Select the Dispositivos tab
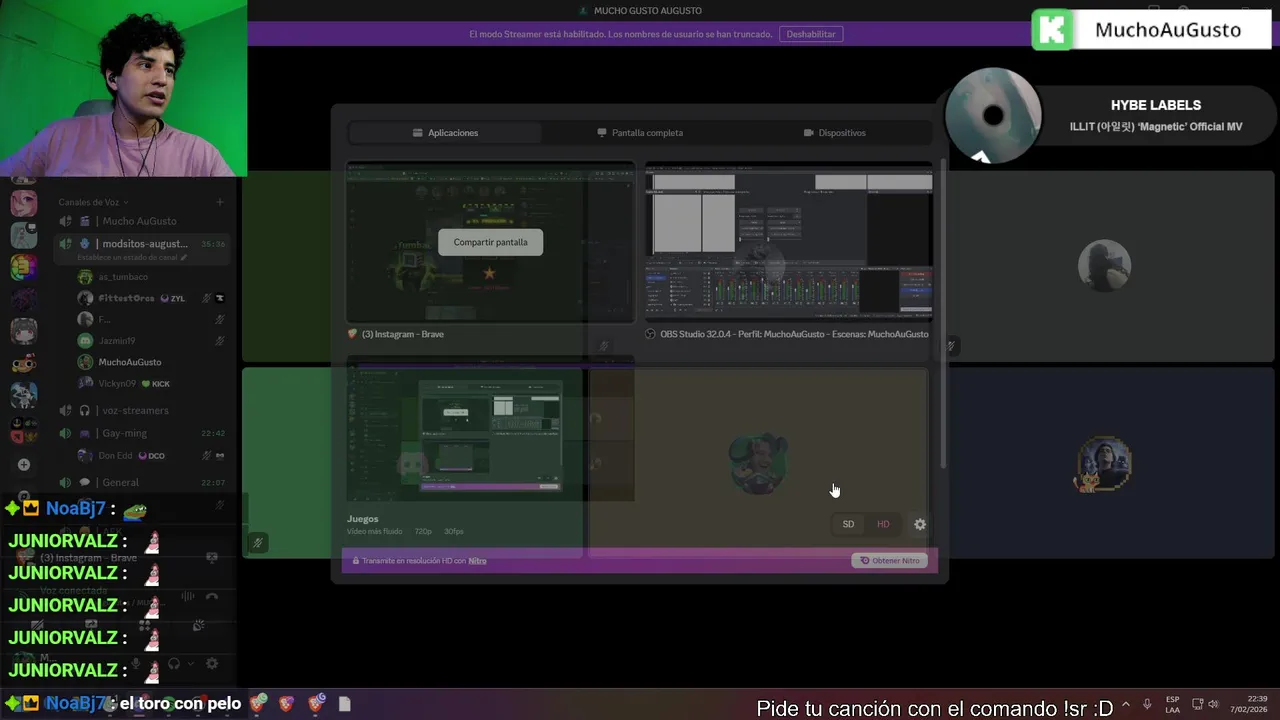The width and height of the screenshot is (1280, 720). tap(835, 133)
